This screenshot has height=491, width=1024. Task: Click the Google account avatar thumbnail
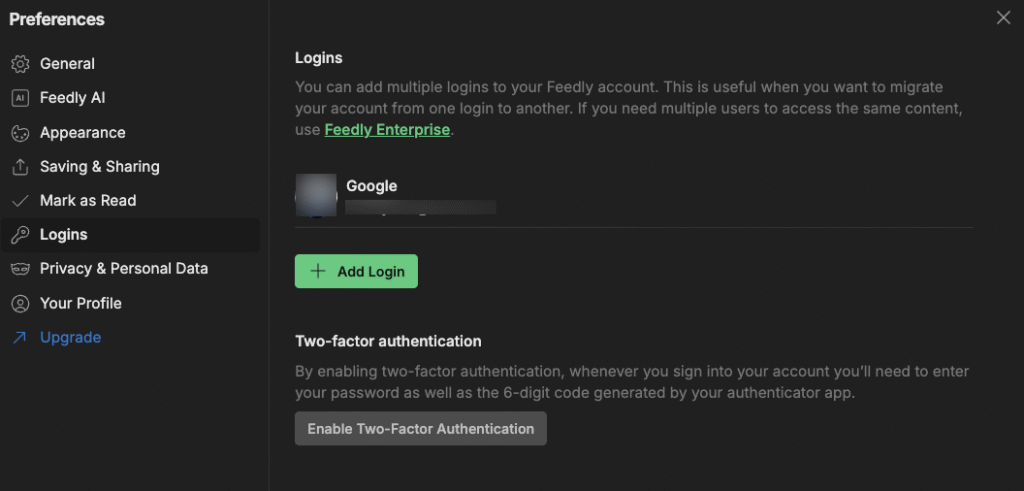(316, 195)
